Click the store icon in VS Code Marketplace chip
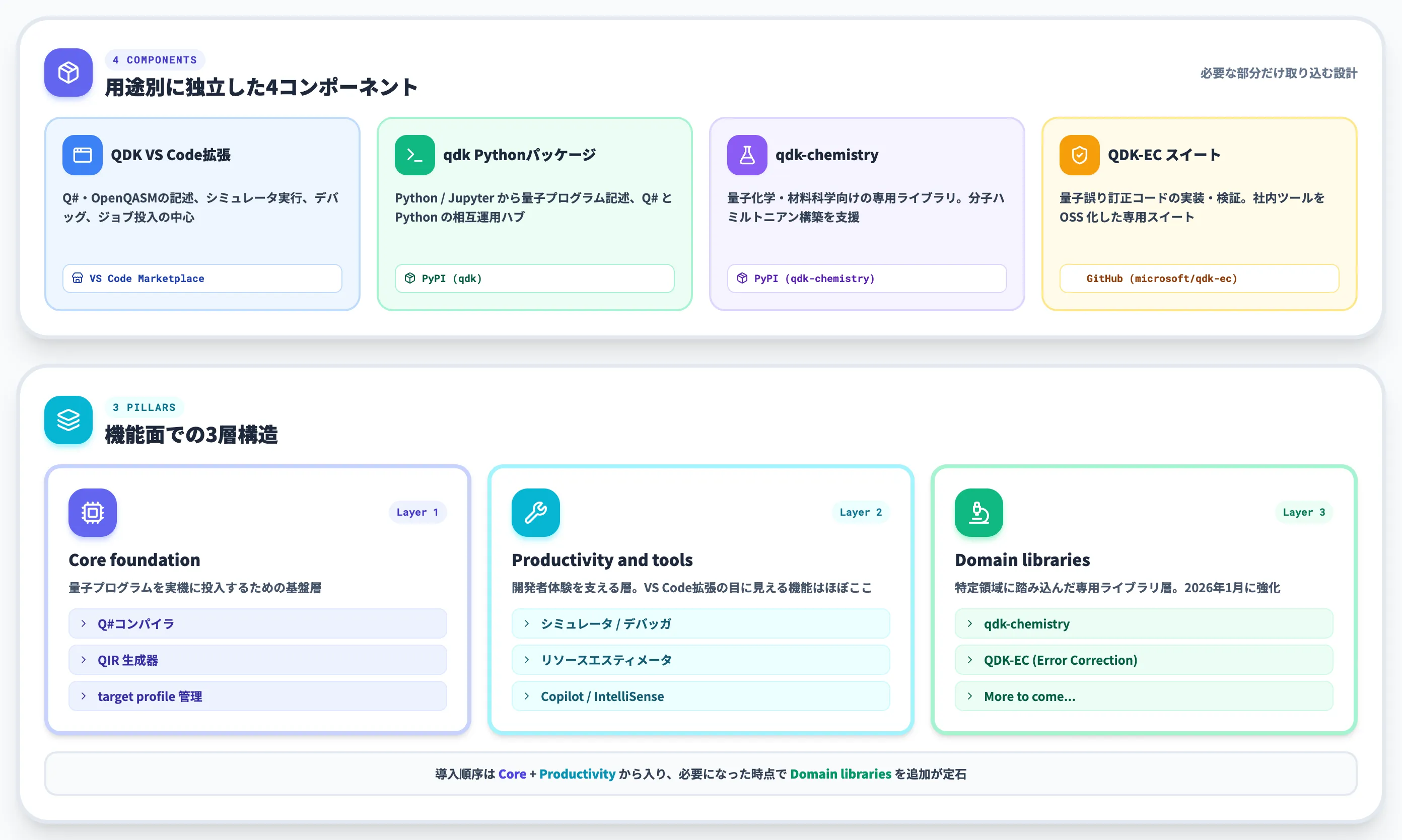This screenshot has width=1402, height=840. click(78, 278)
